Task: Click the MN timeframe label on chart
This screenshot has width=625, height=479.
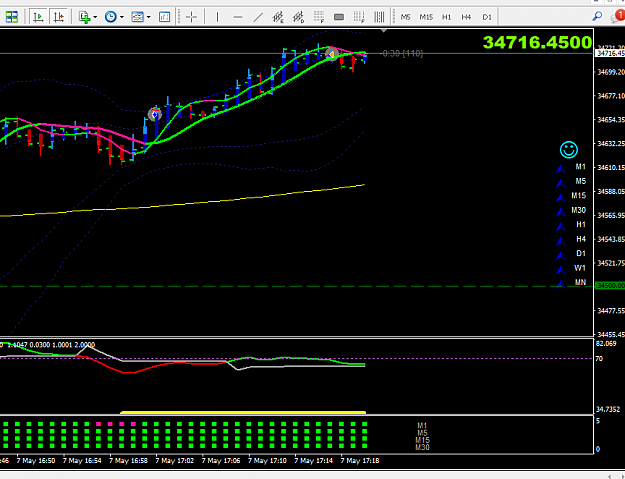Action: click(580, 282)
